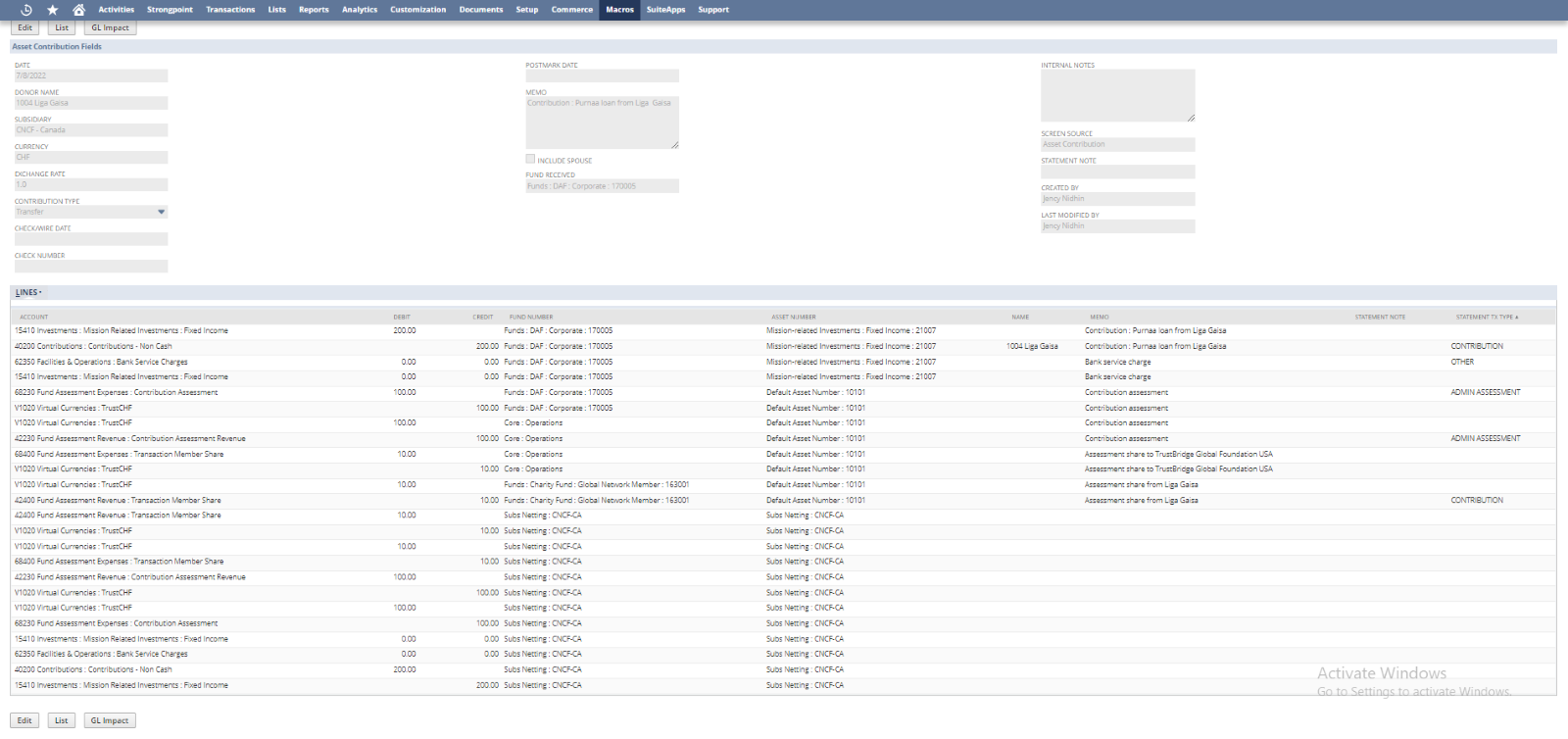Click the Internal Notes resize grip

coord(1191,118)
